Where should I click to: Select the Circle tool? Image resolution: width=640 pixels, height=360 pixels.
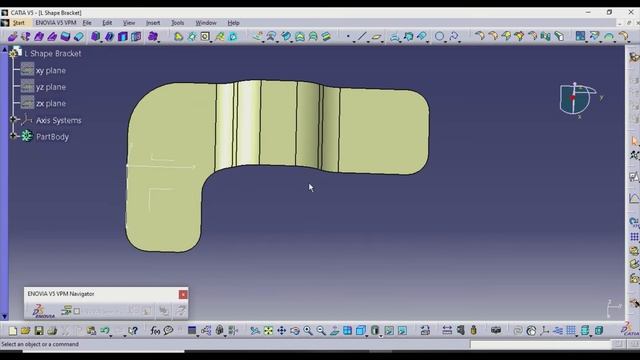tap(439, 37)
